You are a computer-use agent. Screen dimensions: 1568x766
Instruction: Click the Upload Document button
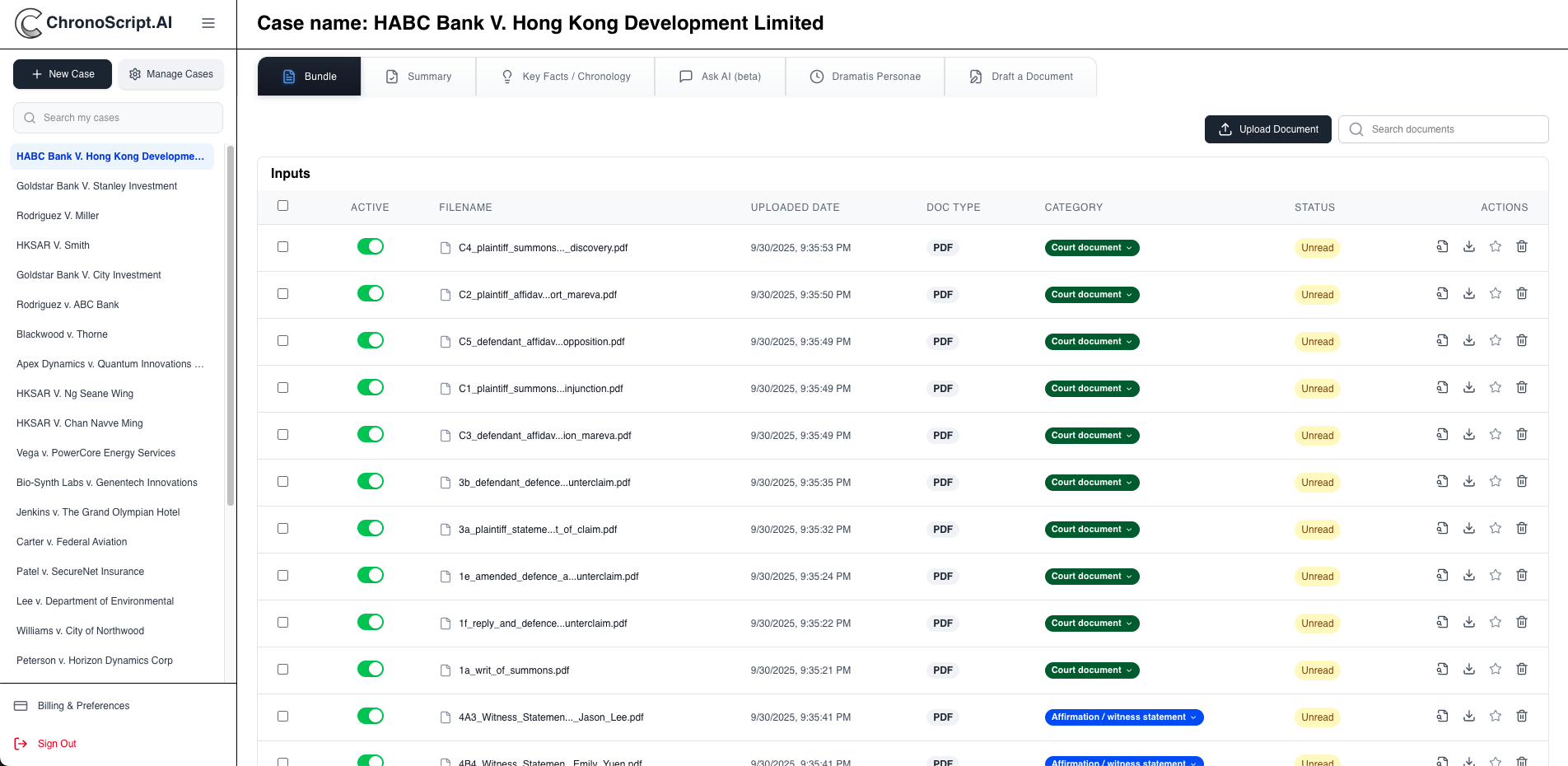(1267, 129)
